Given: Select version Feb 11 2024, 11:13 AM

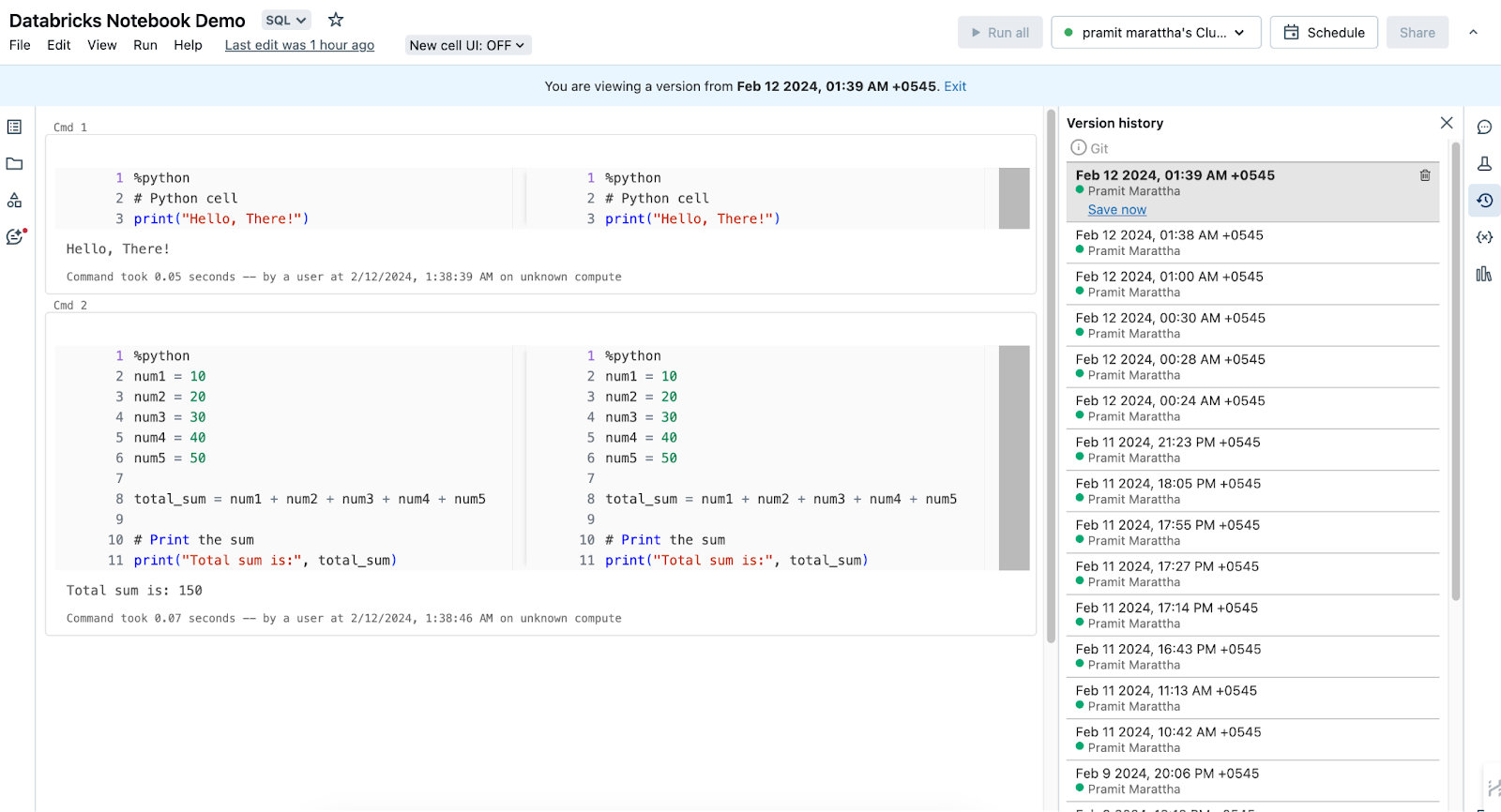Looking at the screenshot, I should tap(1252, 698).
